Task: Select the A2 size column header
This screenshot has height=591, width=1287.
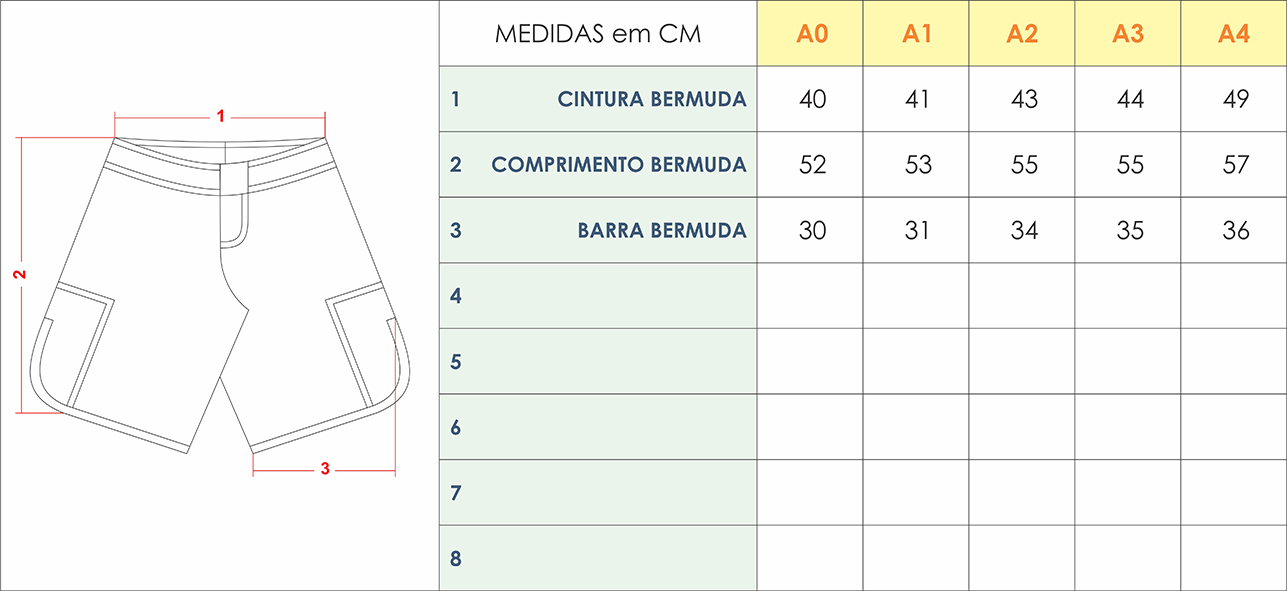Action: pyautogui.click(x=1022, y=34)
